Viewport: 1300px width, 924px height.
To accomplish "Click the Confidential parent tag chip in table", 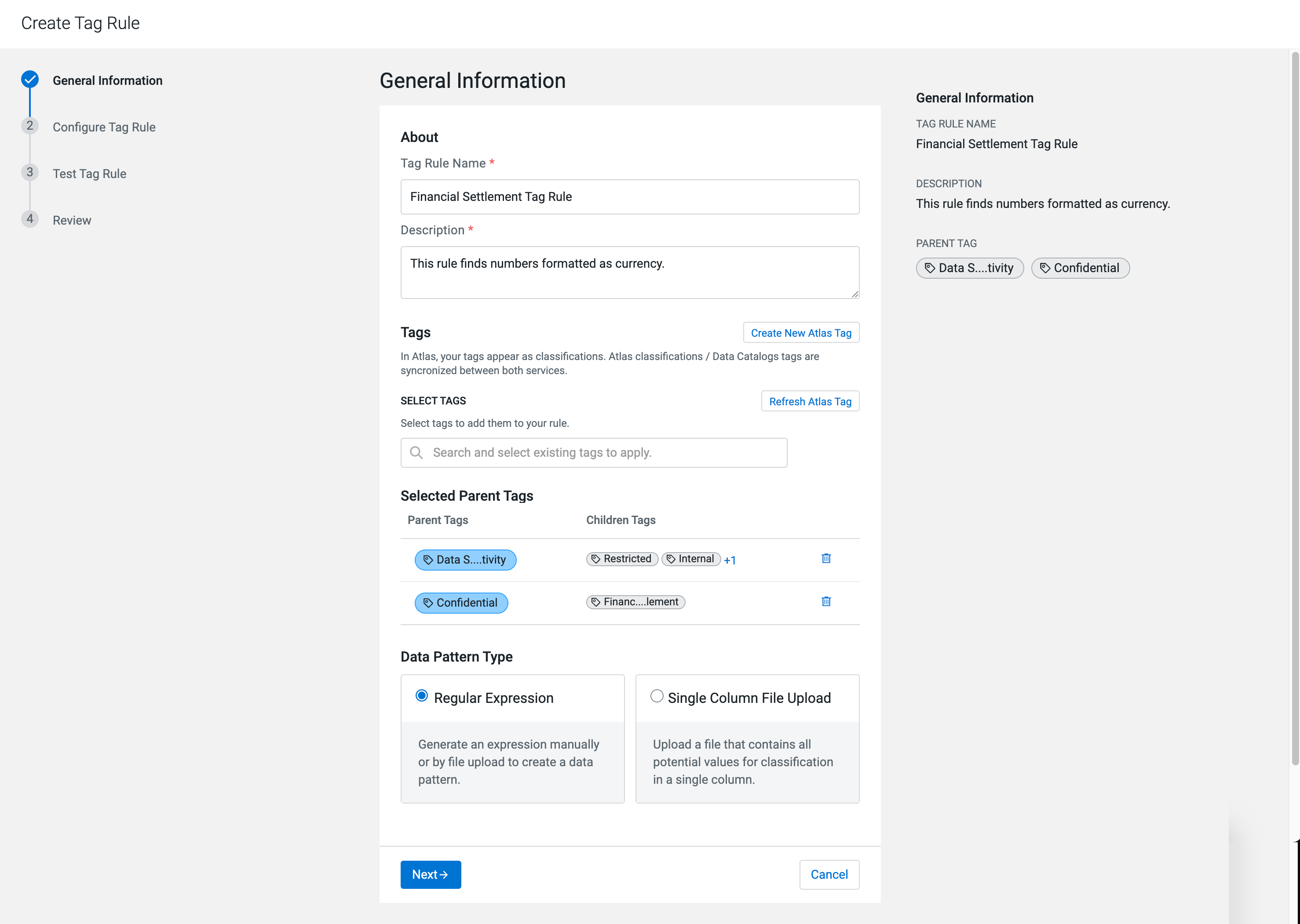I will pyautogui.click(x=461, y=603).
